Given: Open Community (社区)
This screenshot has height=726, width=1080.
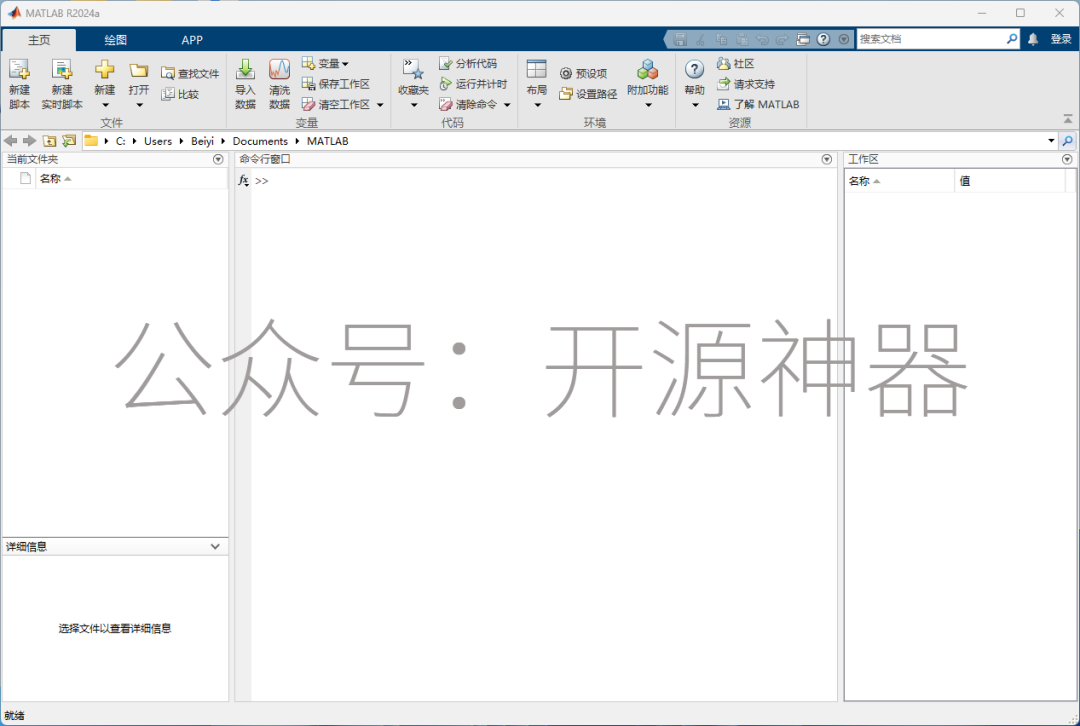Looking at the screenshot, I should 736,63.
